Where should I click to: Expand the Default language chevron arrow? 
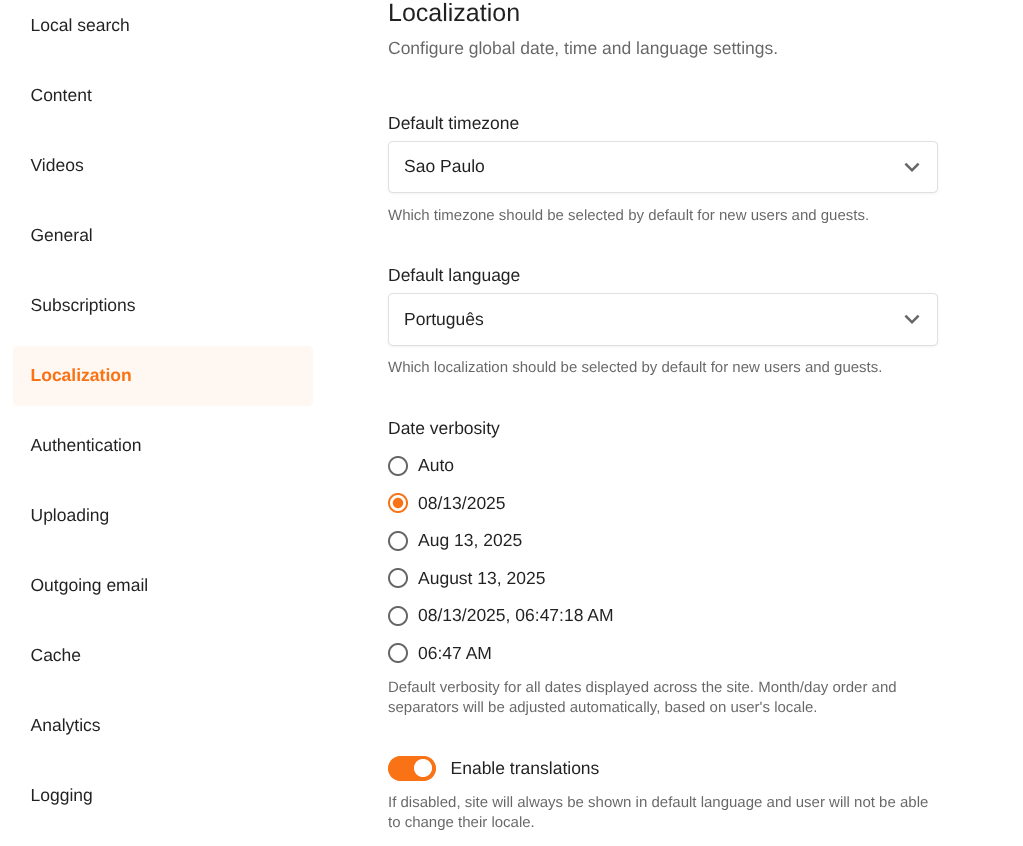coord(911,320)
